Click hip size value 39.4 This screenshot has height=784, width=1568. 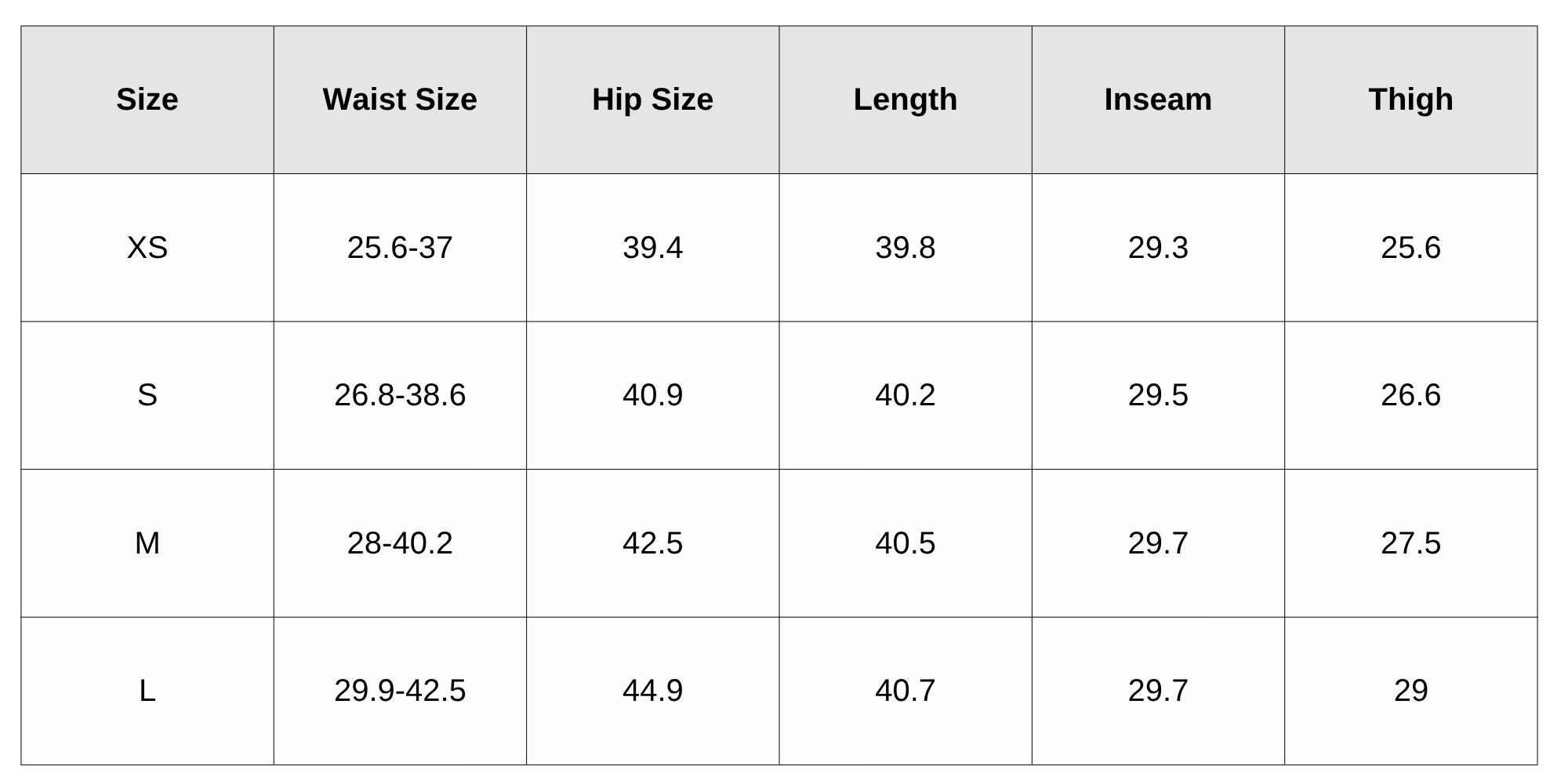[x=652, y=248]
